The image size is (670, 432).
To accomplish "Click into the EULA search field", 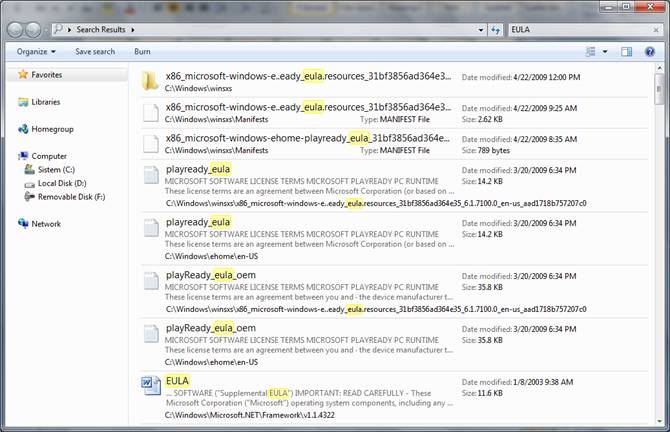I will point(579,29).
